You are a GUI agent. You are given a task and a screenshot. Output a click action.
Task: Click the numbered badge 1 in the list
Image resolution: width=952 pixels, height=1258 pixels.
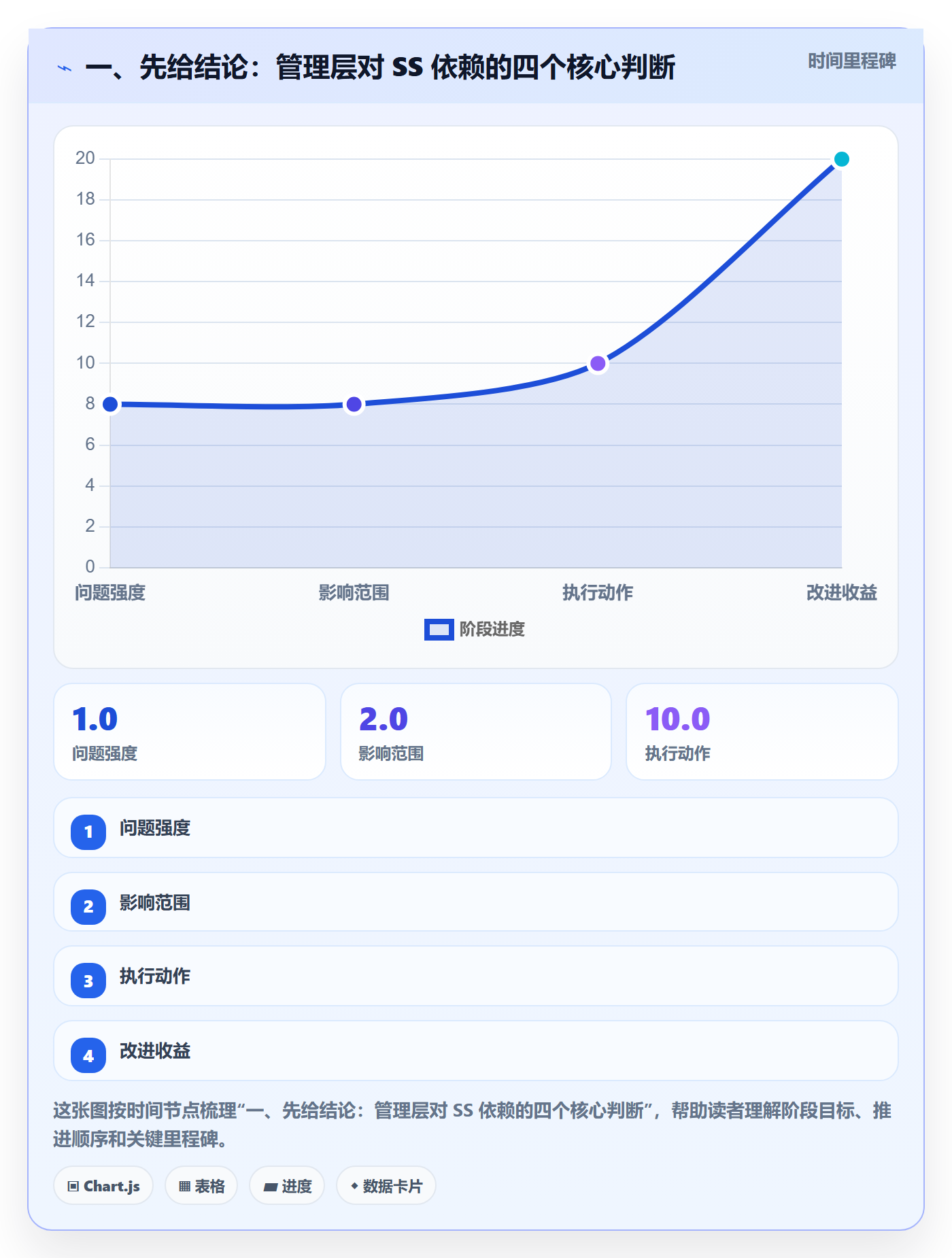pyautogui.click(x=88, y=832)
